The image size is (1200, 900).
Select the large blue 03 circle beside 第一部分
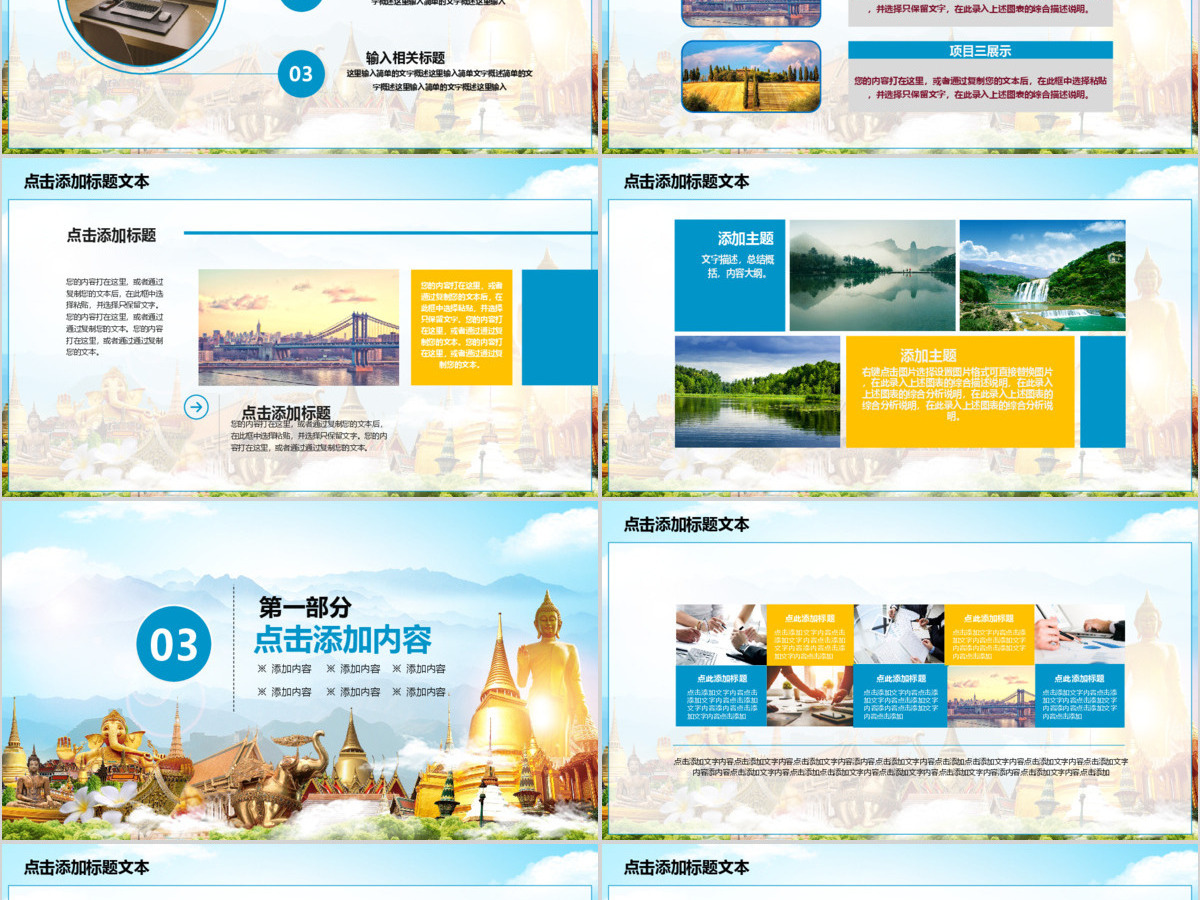pos(174,644)
